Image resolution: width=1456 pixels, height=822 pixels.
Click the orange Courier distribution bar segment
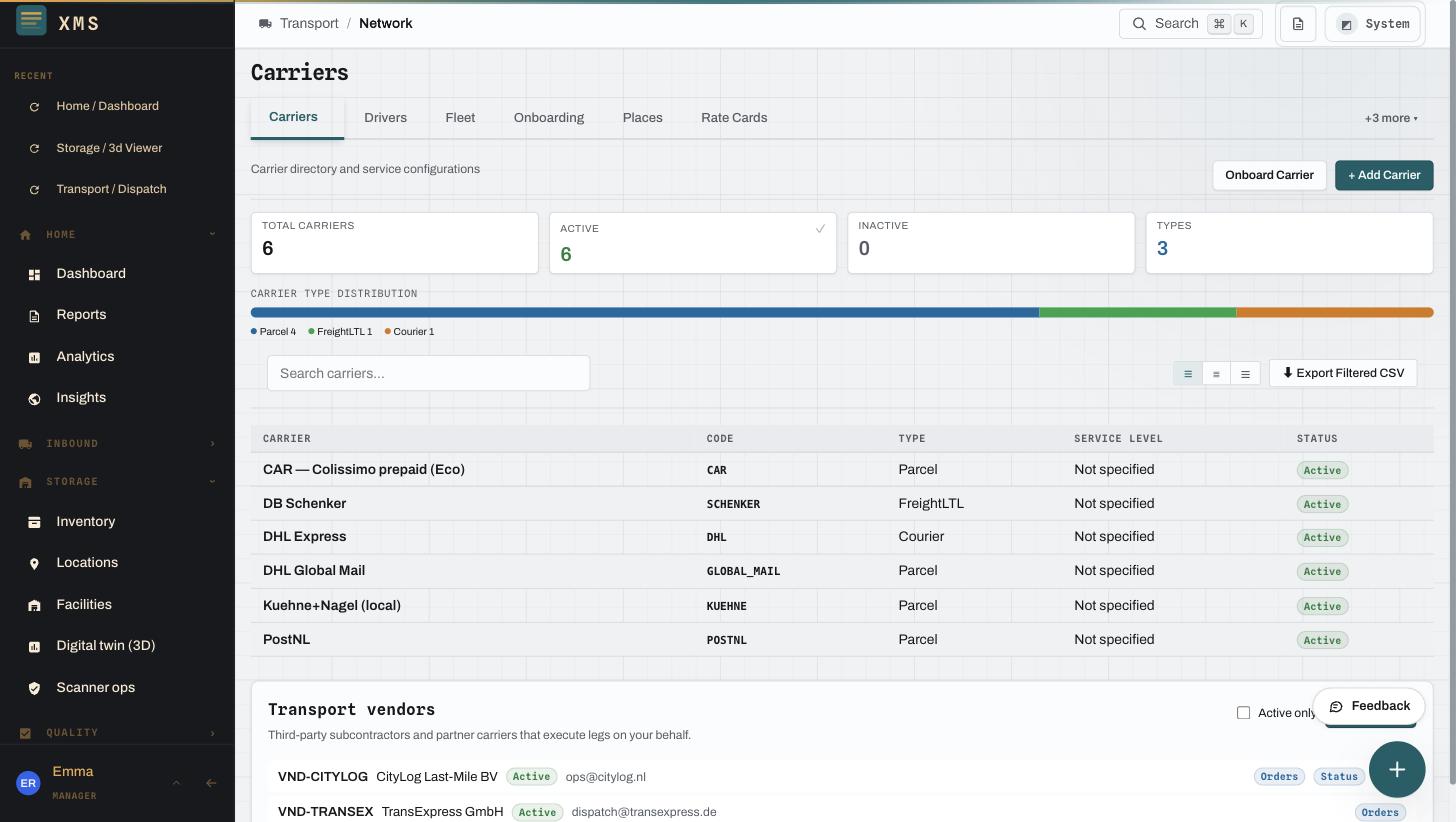(x=1335, y=313)
